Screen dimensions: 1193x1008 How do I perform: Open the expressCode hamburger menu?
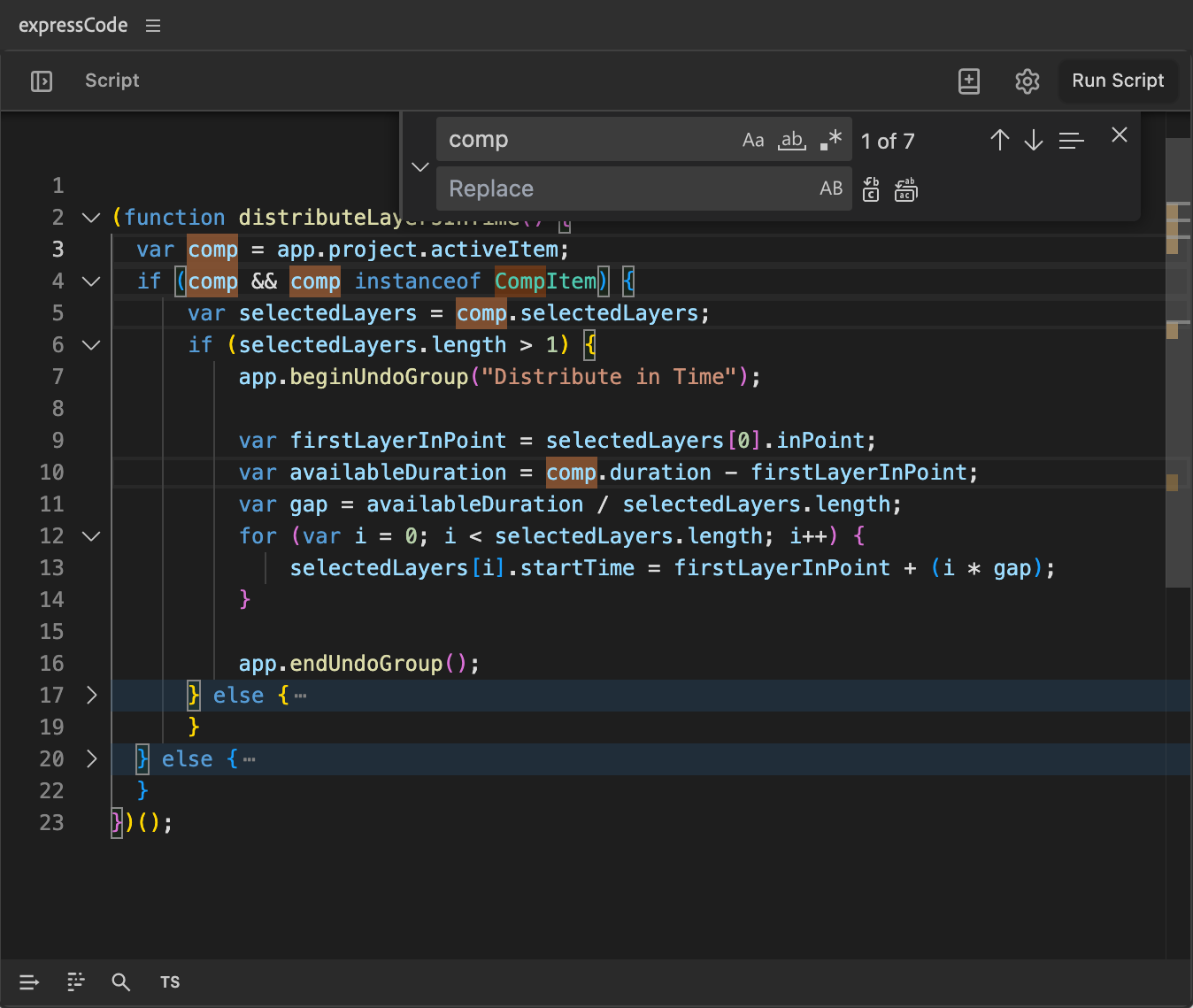152,25
